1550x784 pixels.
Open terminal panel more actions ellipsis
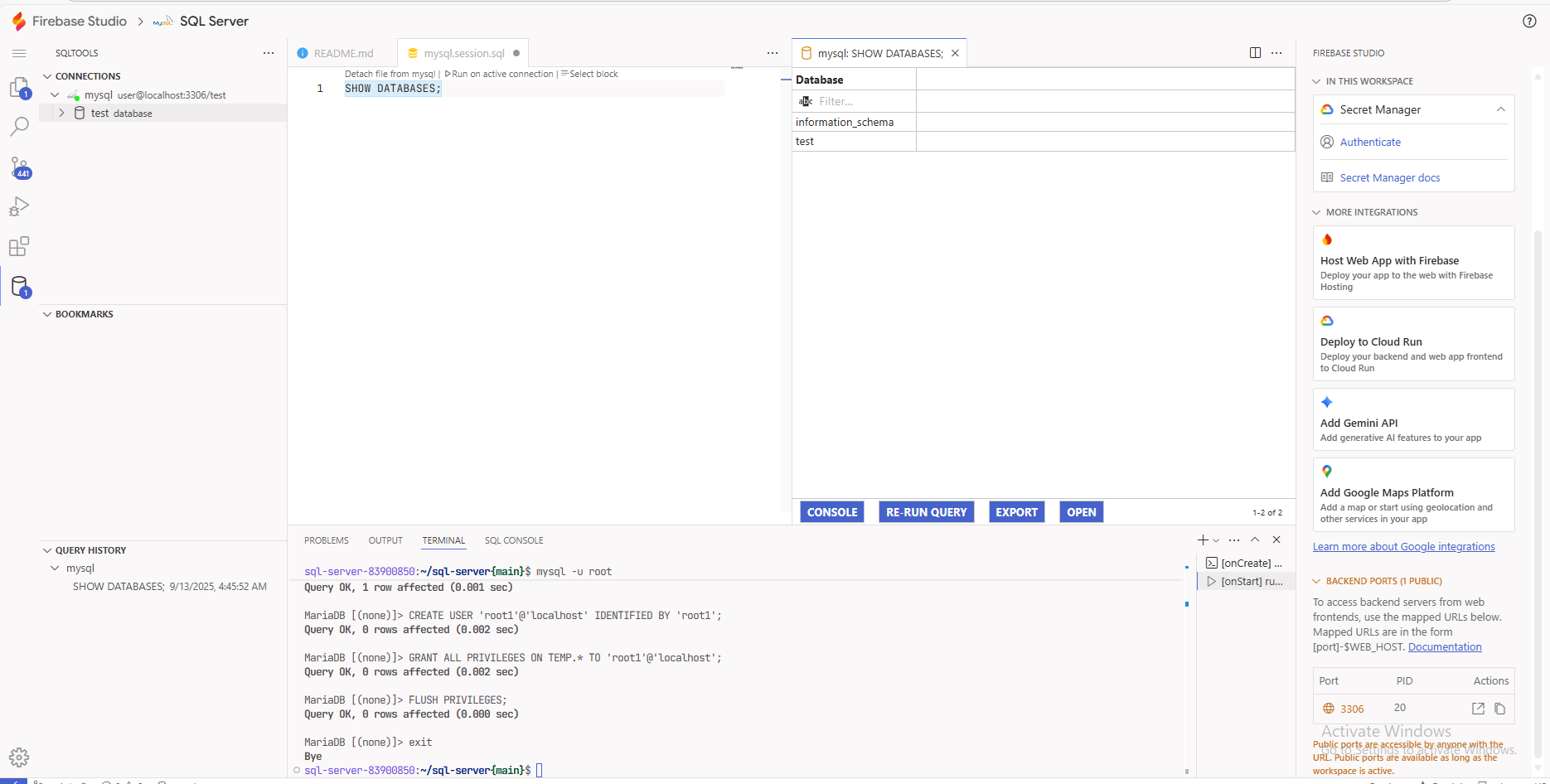[1234, 540]
